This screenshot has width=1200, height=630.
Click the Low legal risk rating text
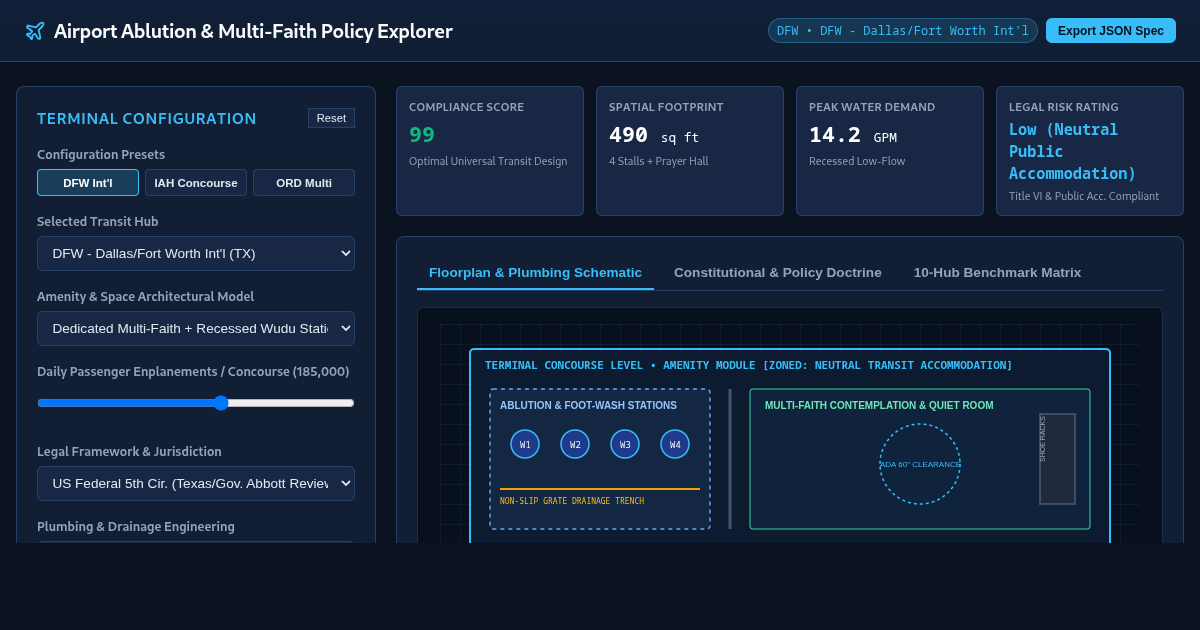[1073, 152]
